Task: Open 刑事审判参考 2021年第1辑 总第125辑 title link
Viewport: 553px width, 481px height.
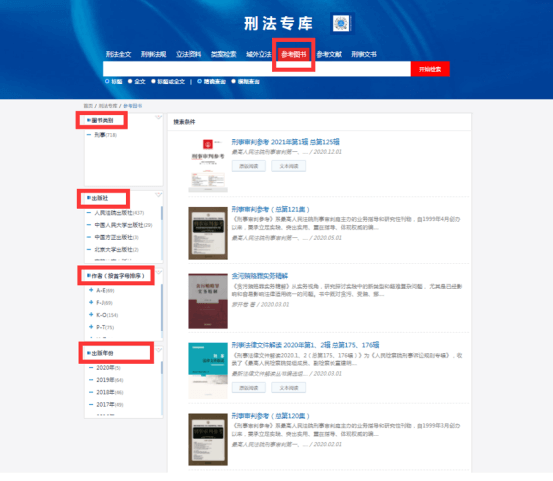Action: (285, 142)
